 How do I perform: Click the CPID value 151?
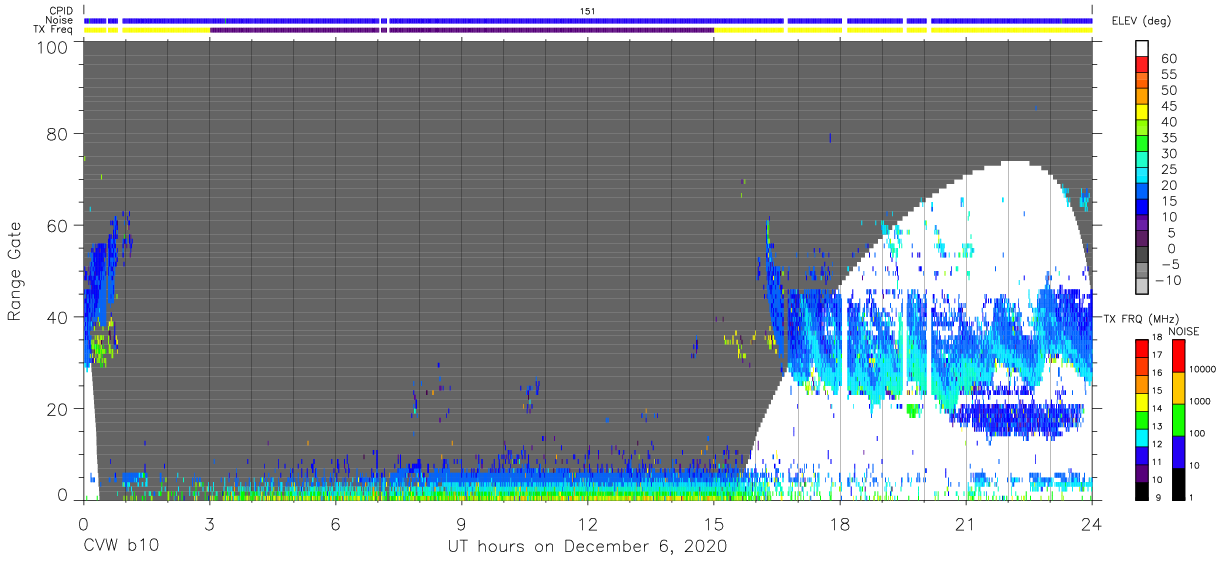click(587, 10)
